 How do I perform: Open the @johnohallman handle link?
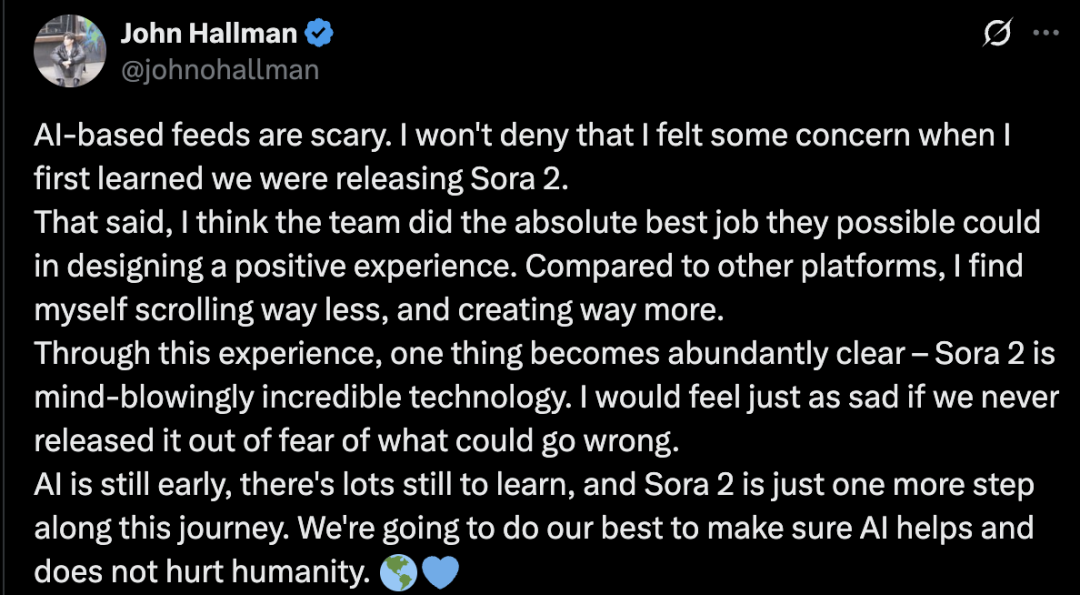pos(220,69)
